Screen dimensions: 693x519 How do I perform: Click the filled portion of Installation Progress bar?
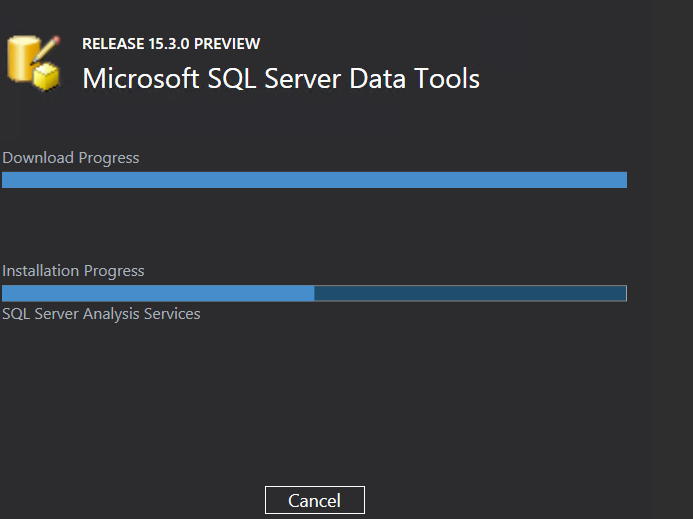158,293
